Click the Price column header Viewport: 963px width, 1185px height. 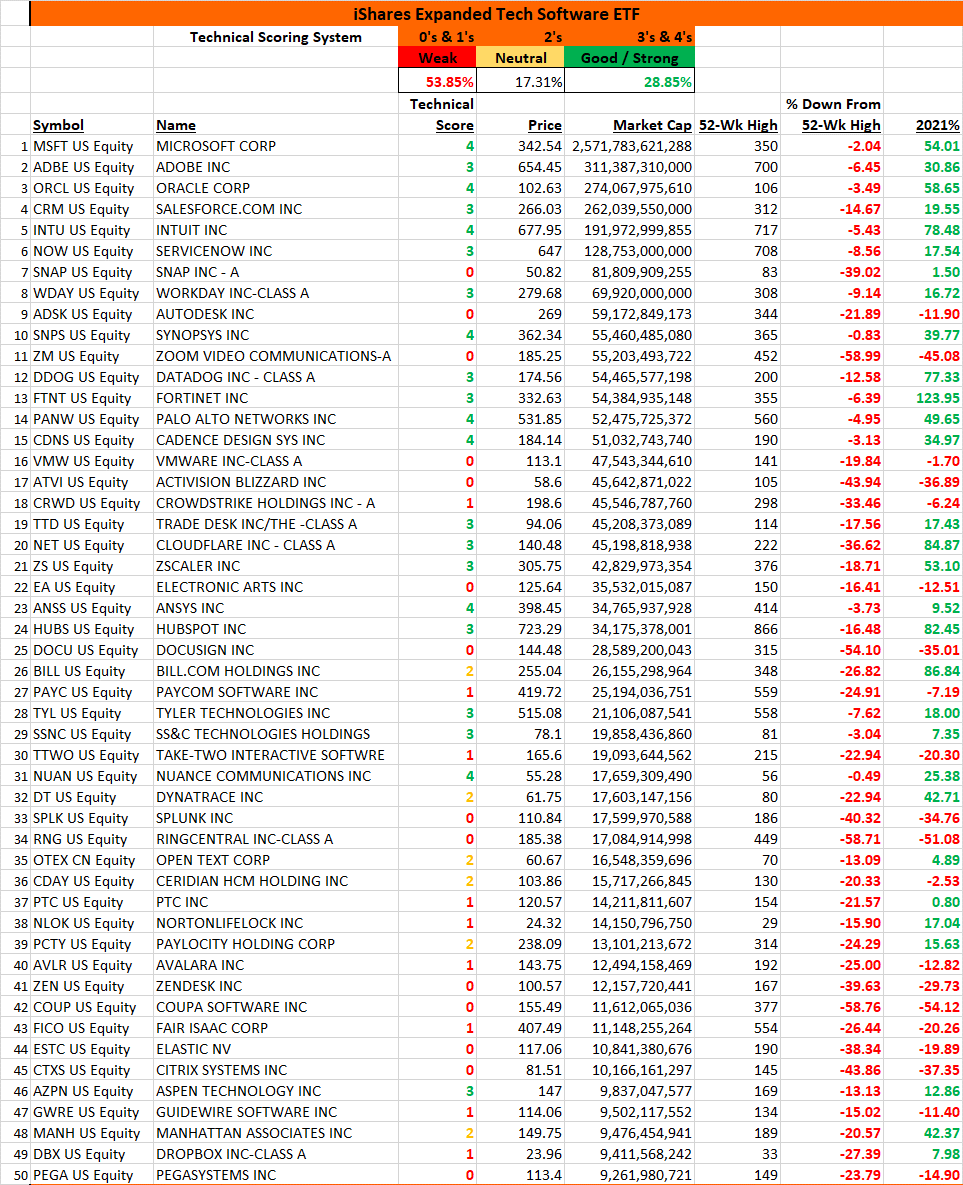point(544,125)
